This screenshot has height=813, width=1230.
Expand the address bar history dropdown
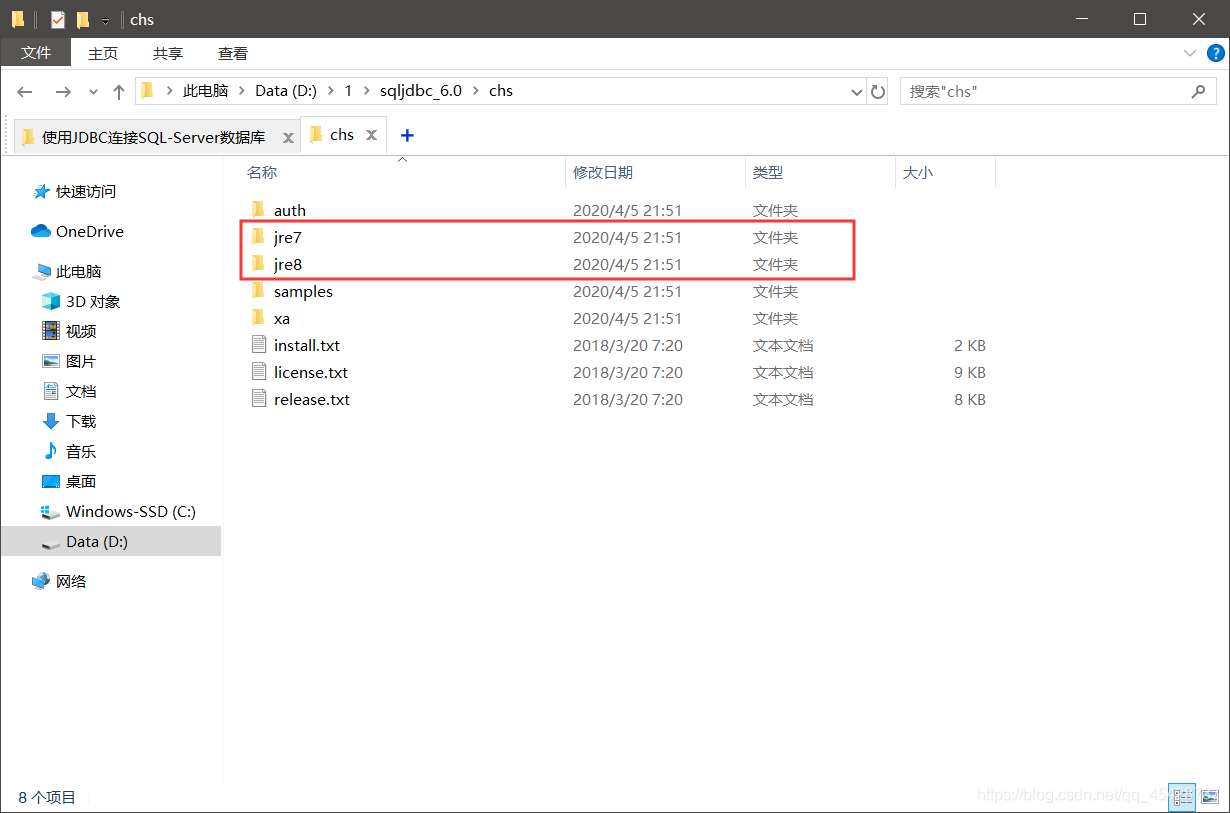pos(856,91)
